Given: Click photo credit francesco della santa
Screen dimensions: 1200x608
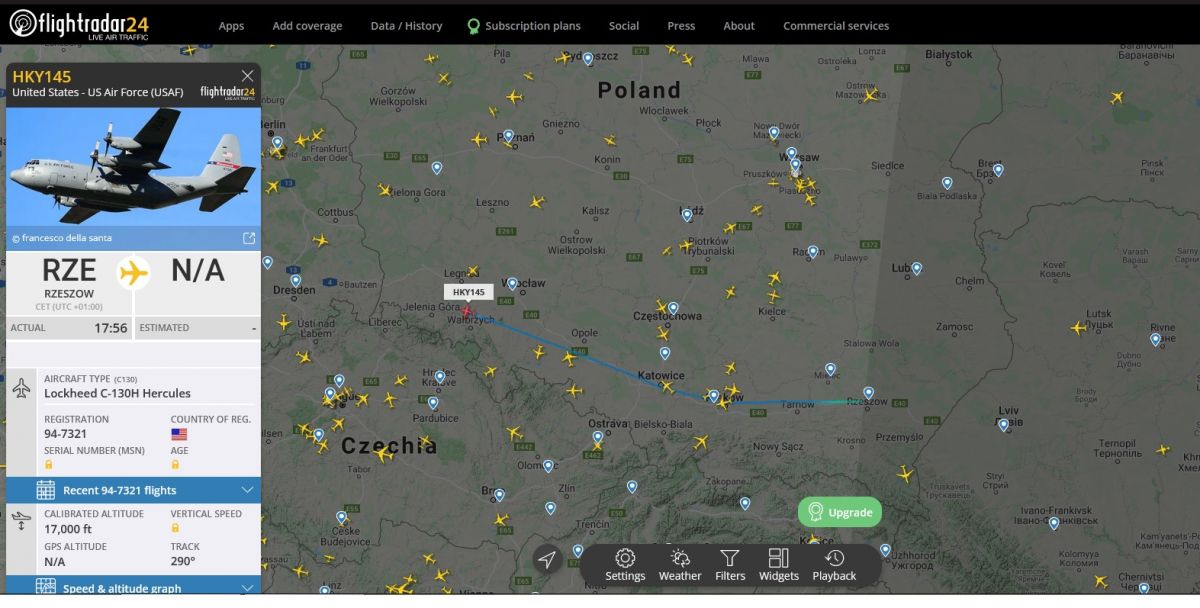Looking at the screenshot, I should 62,238.
